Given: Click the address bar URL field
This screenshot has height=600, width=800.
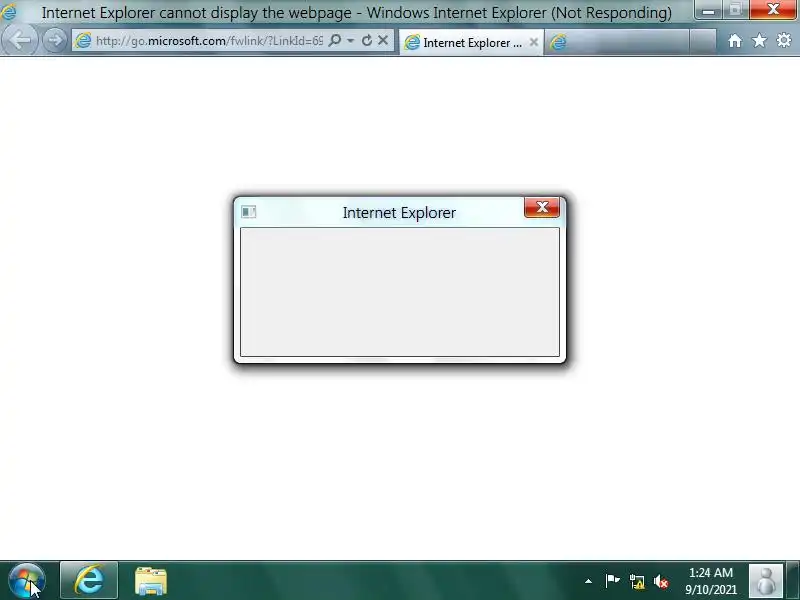Looking at the screenshot, I should [x=209, y=41].
